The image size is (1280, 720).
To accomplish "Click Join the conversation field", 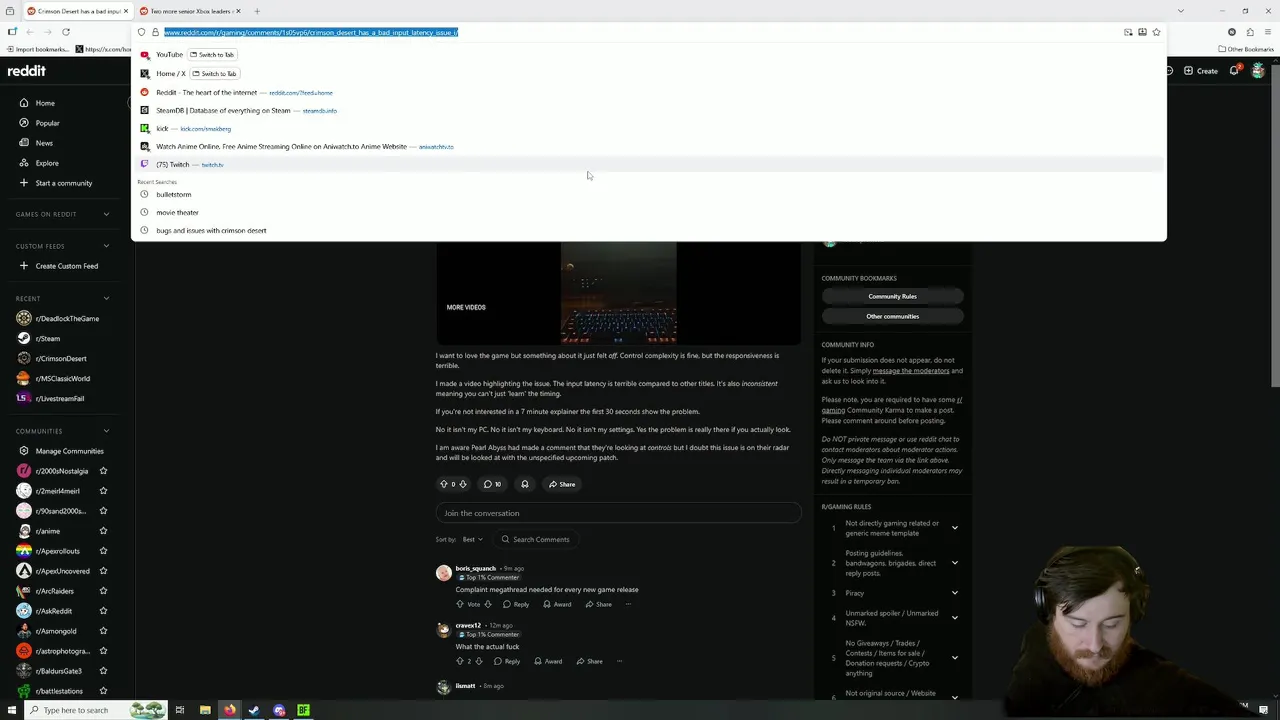I will 618,513.
